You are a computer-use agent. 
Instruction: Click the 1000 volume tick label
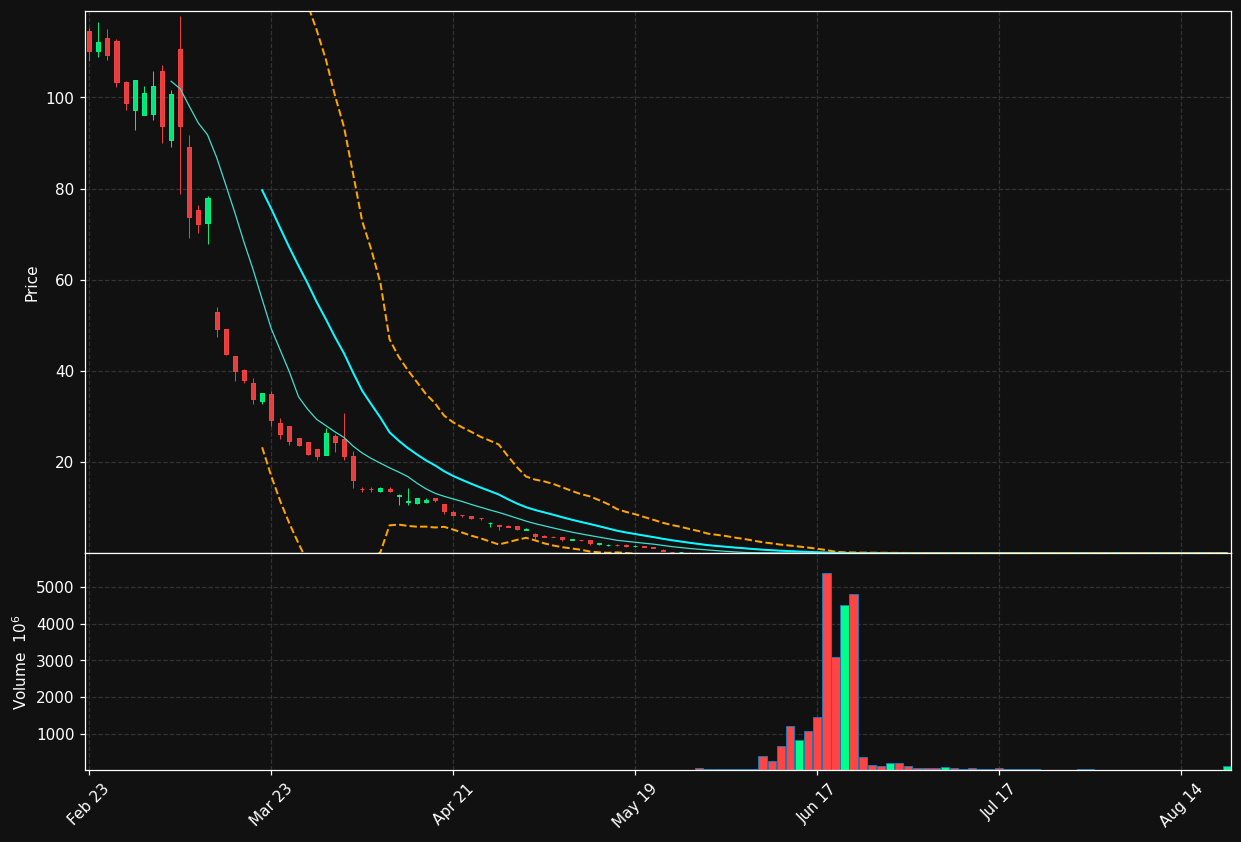coord(57,734)
